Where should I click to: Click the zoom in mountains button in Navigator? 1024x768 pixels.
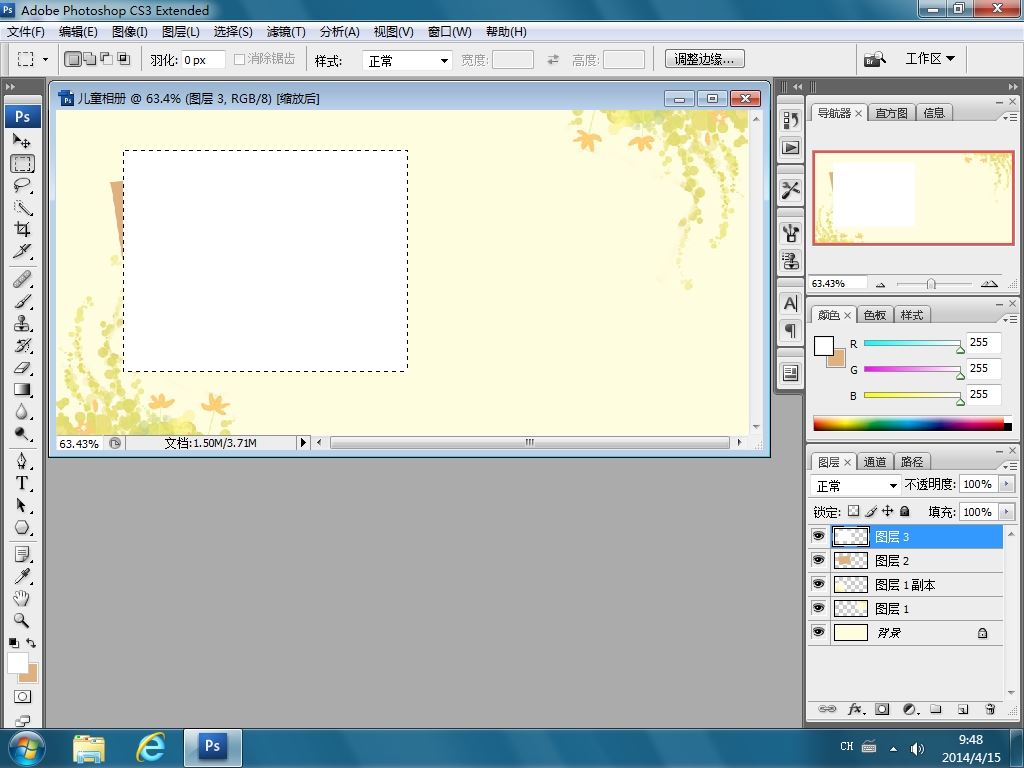tap(989, 283)
